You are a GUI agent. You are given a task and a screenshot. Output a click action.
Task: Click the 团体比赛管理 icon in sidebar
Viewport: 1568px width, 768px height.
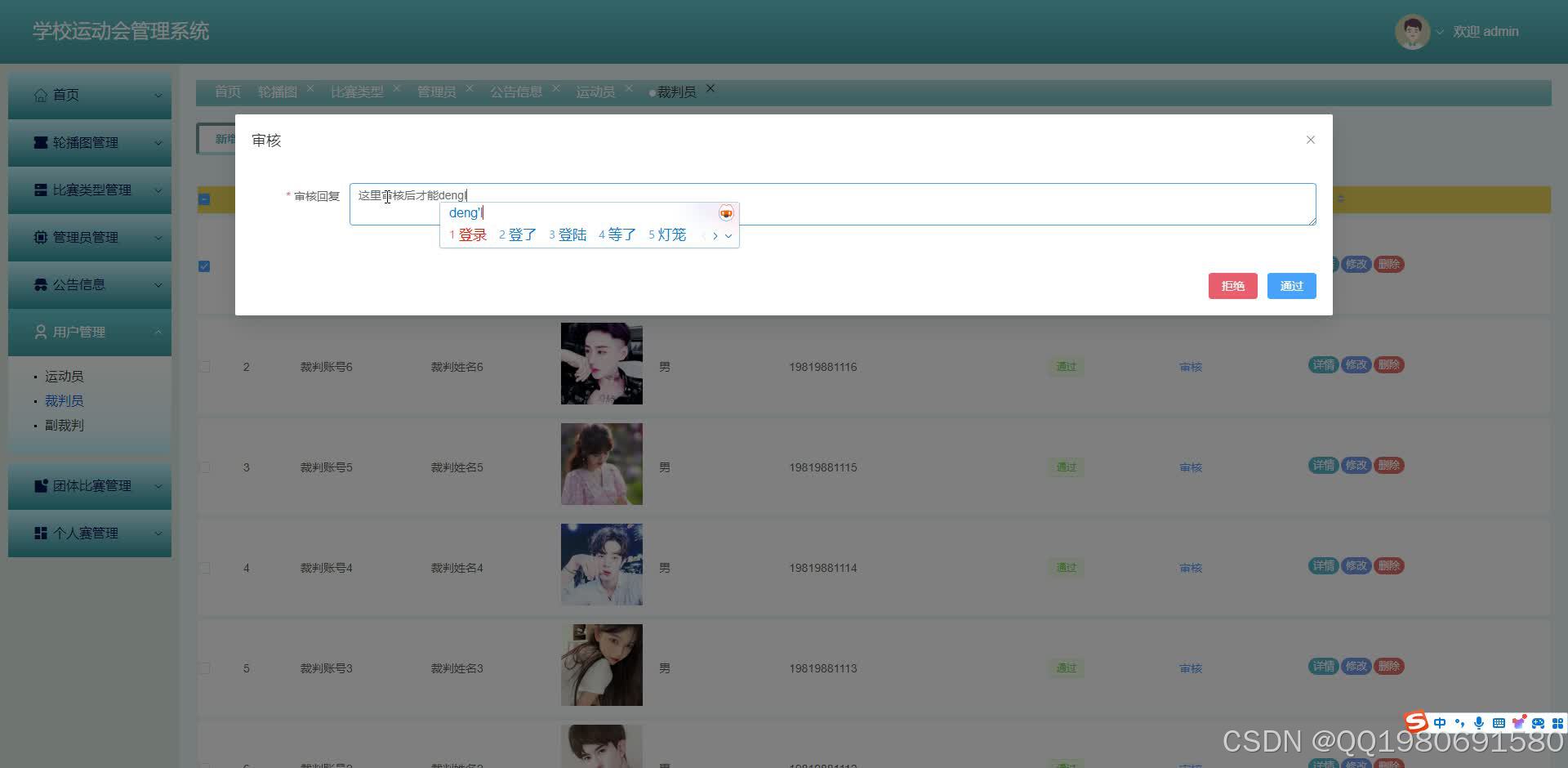pyautogui.click(x=41, y=485)
